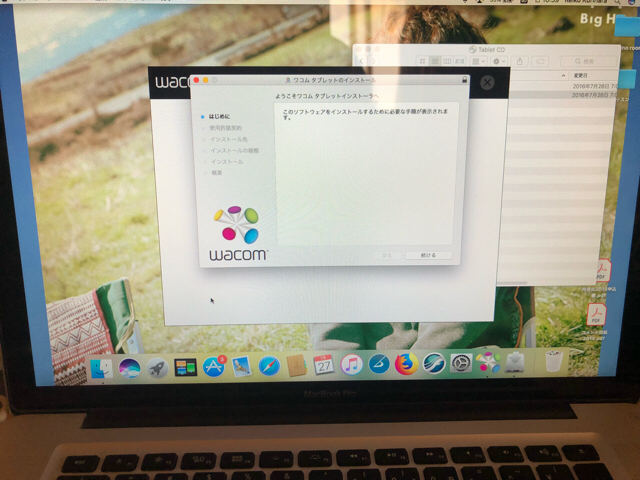Open Finder from the Dock
The width and height of the screenshot is (640, 480).
point(101,369)
